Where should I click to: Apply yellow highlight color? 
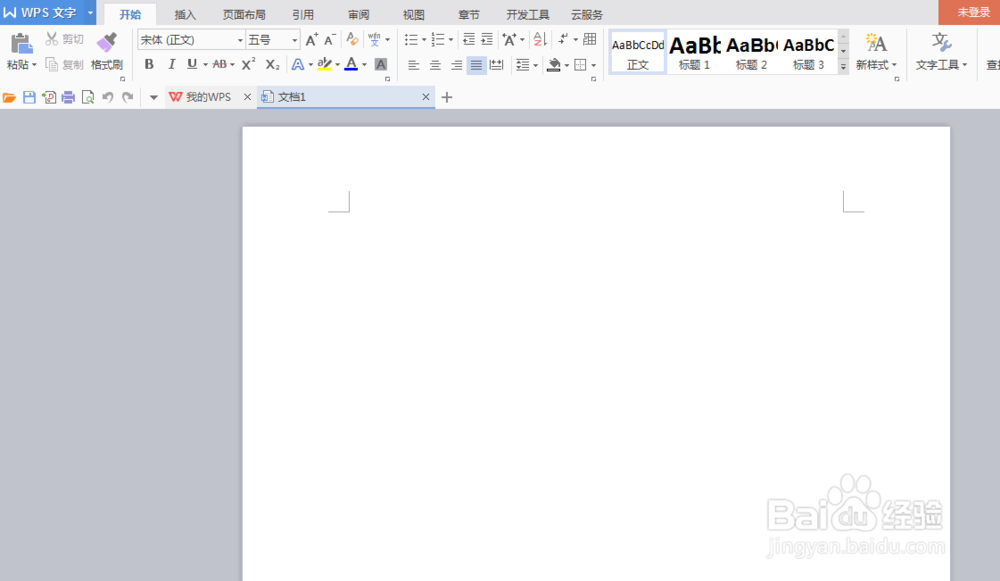pyautogui.click(x=325, y=64)
